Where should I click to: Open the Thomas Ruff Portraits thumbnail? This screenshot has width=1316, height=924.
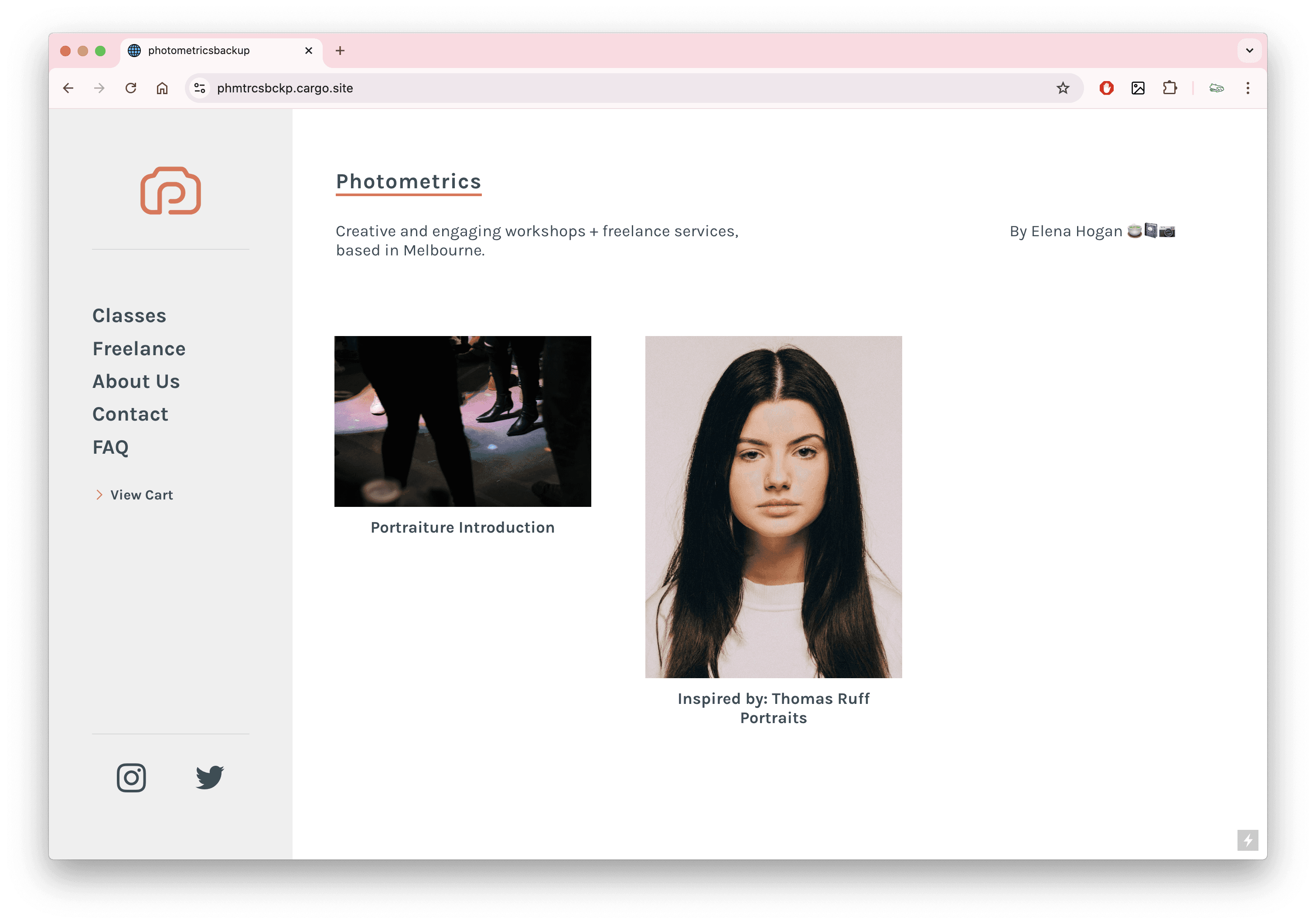pos(773,506)
